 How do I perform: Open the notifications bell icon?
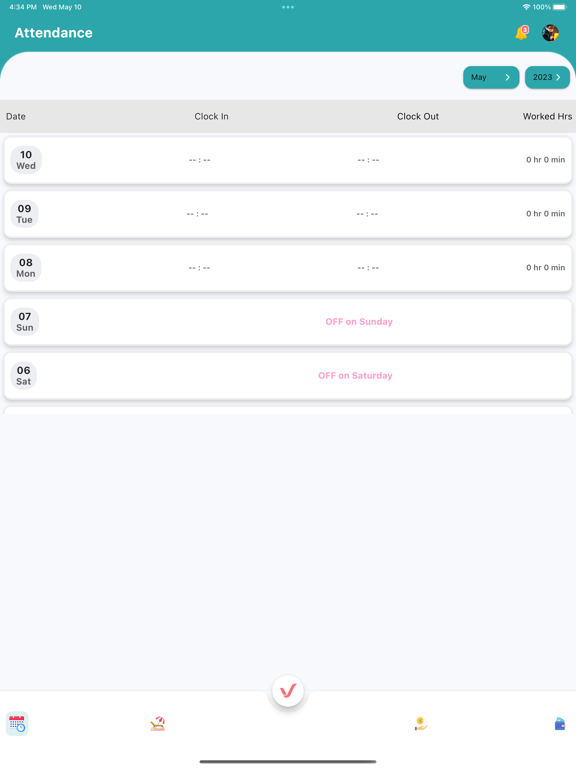pyautogui.click(x=522, y=33)
